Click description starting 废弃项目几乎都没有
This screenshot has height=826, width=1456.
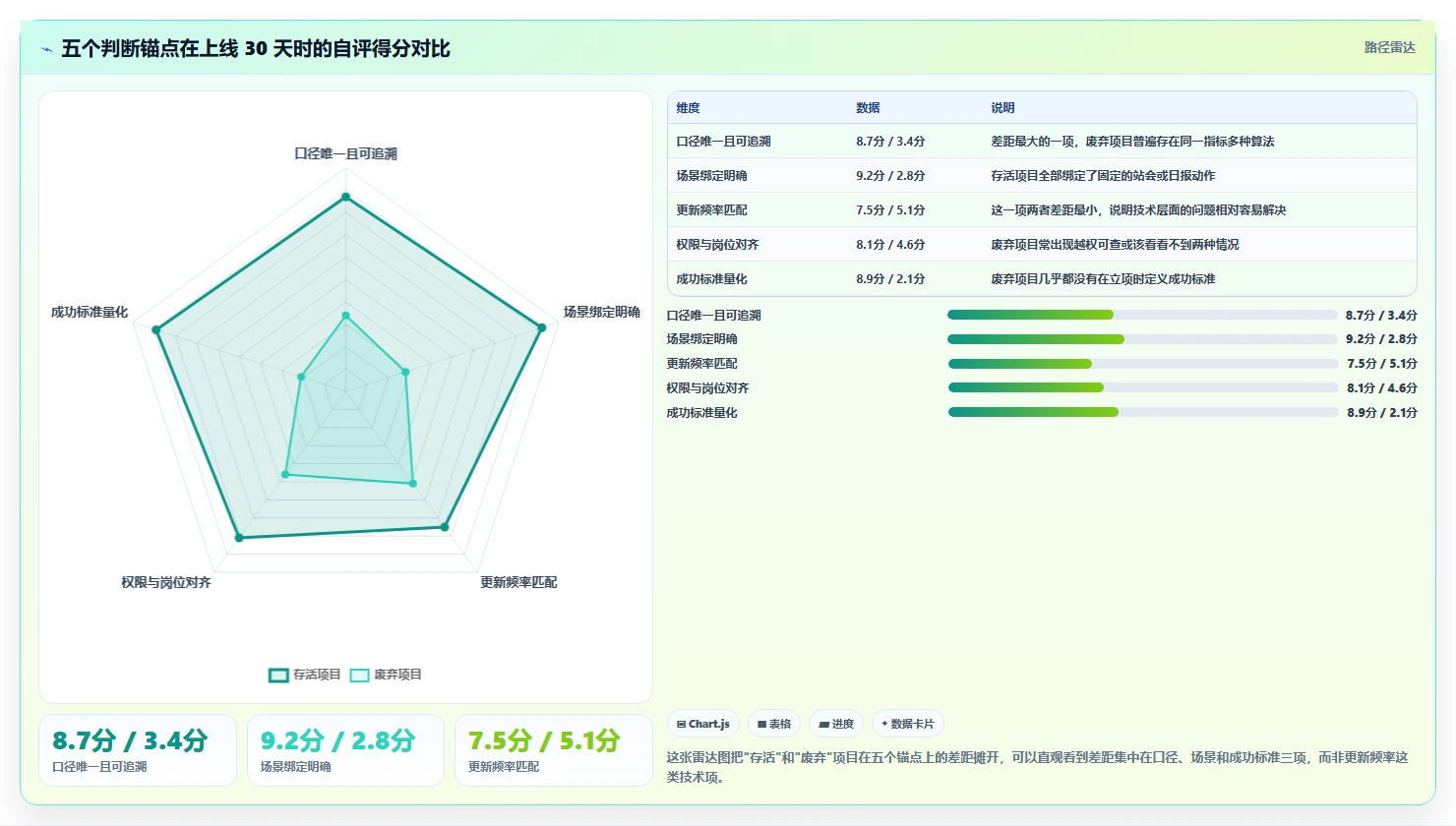pyautogui.click(x=1103, y=279)
